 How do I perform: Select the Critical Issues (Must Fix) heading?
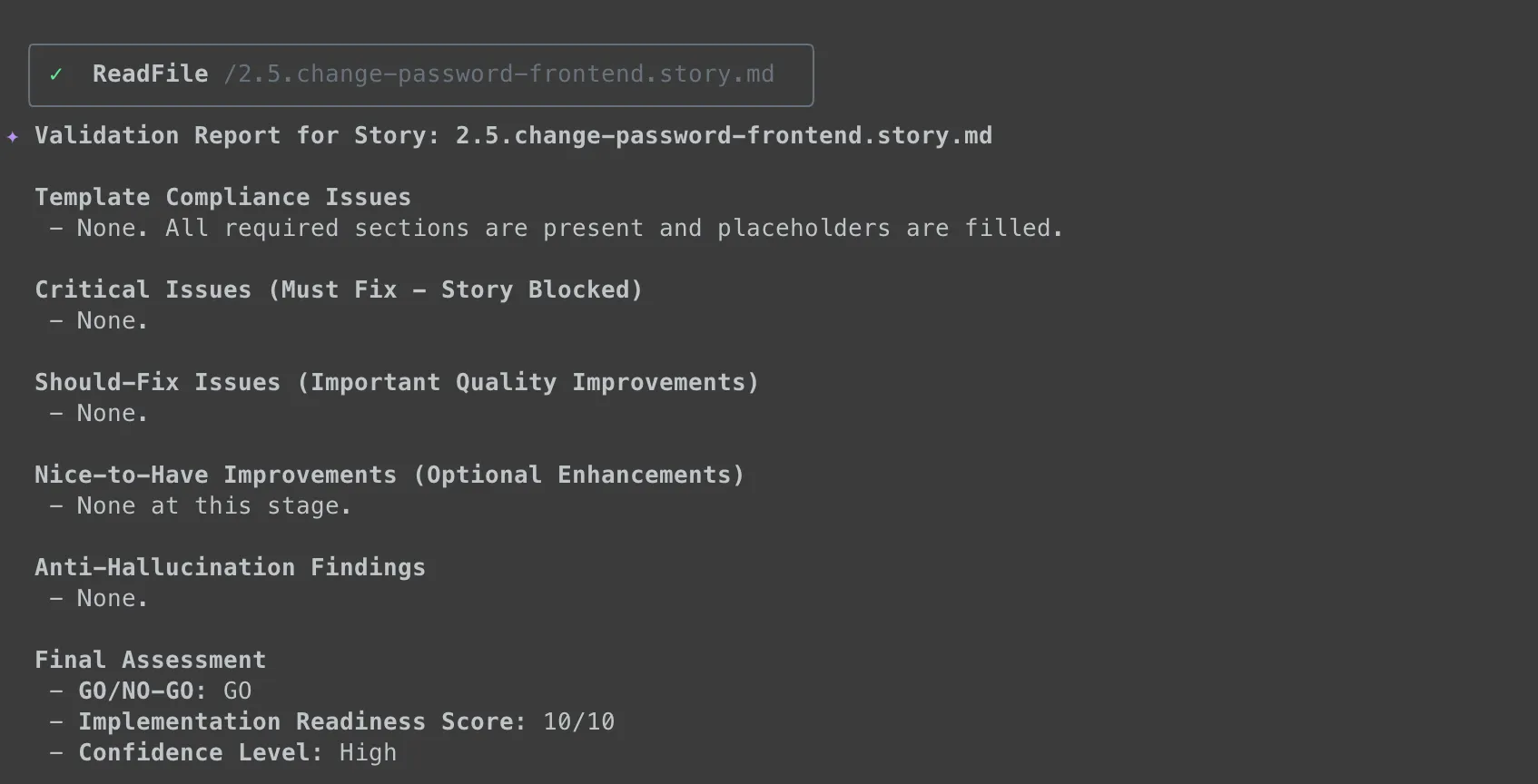[x=338, y=290]
